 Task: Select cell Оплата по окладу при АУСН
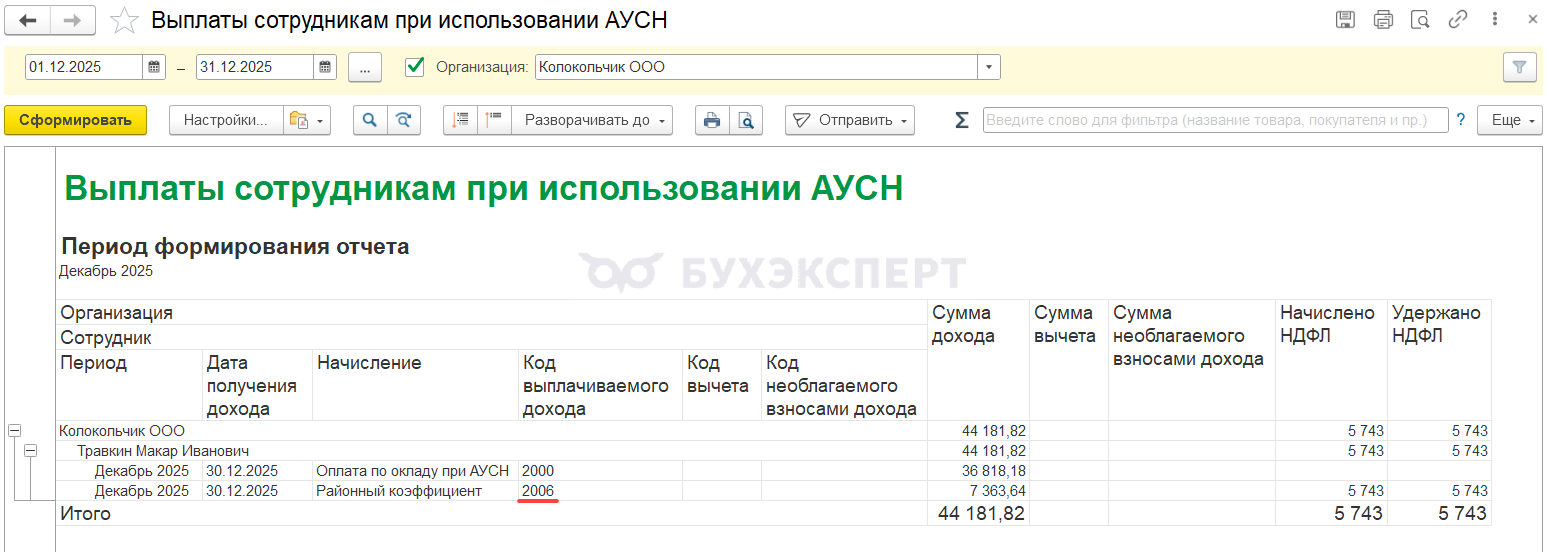pos(415,471)
